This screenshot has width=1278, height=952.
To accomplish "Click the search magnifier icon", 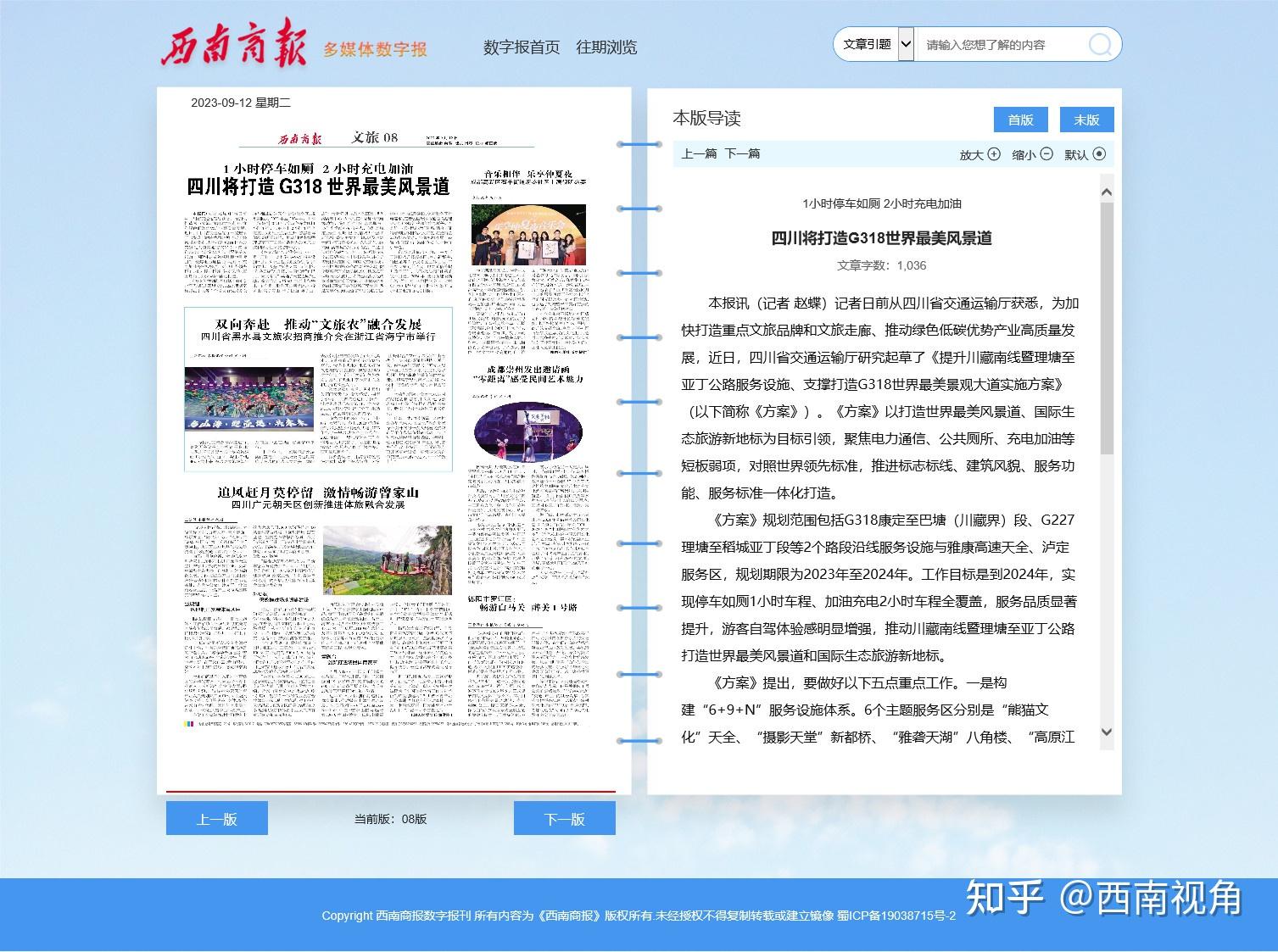I will tap(1100, 44).
